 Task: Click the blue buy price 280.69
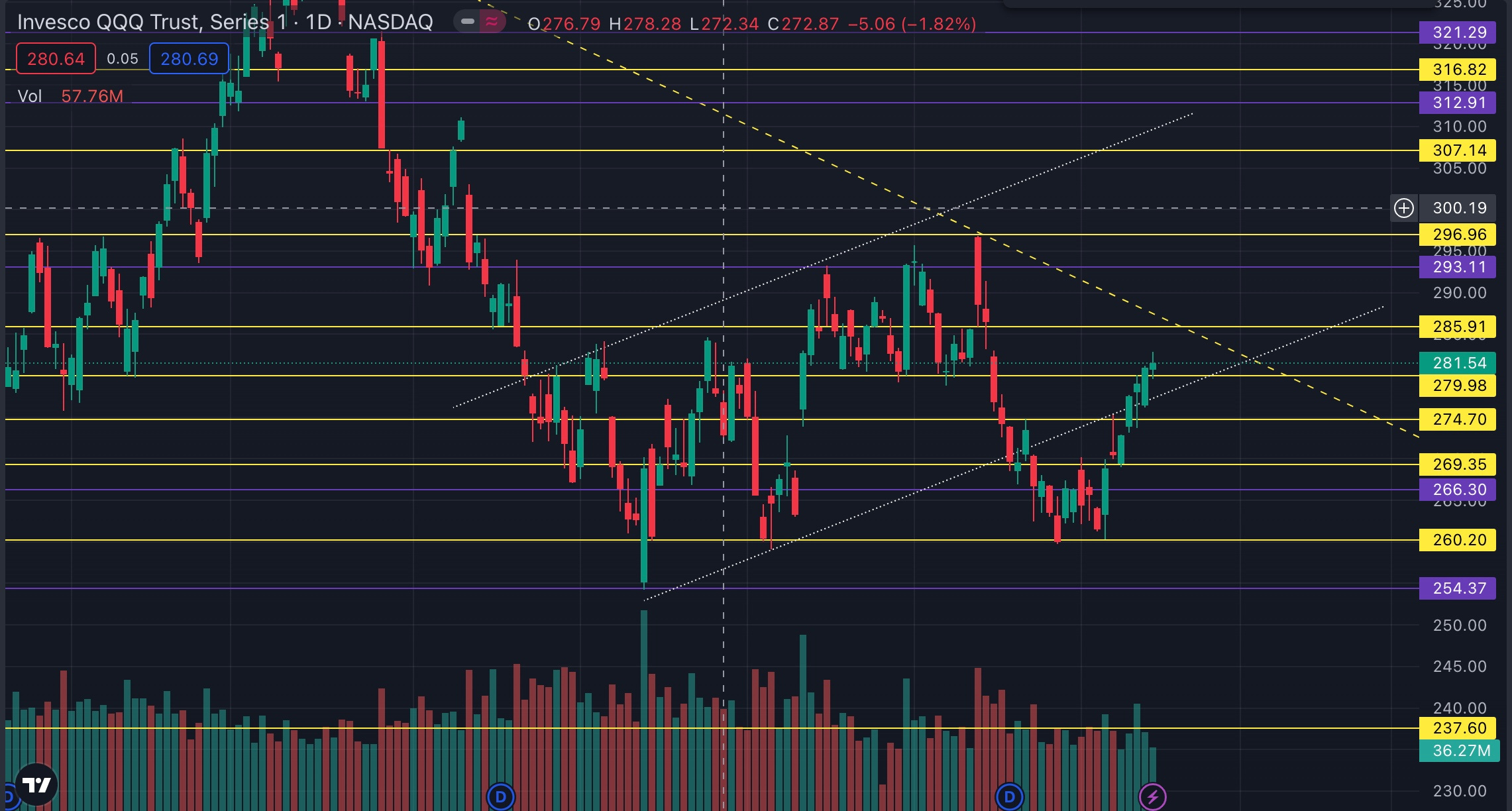[189, 59]
